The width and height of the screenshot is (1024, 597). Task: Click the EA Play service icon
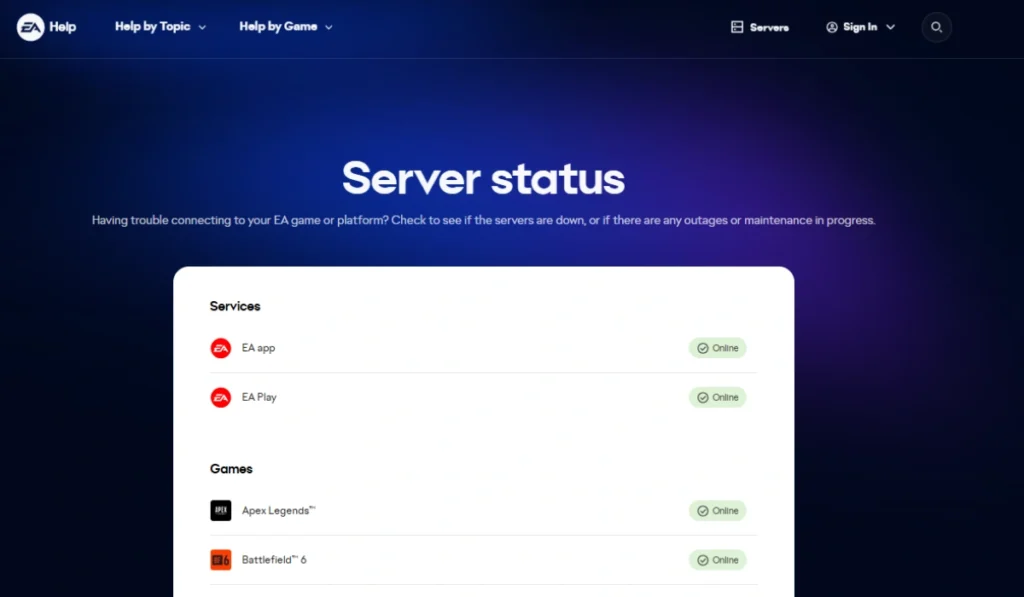tap(221, 397)
